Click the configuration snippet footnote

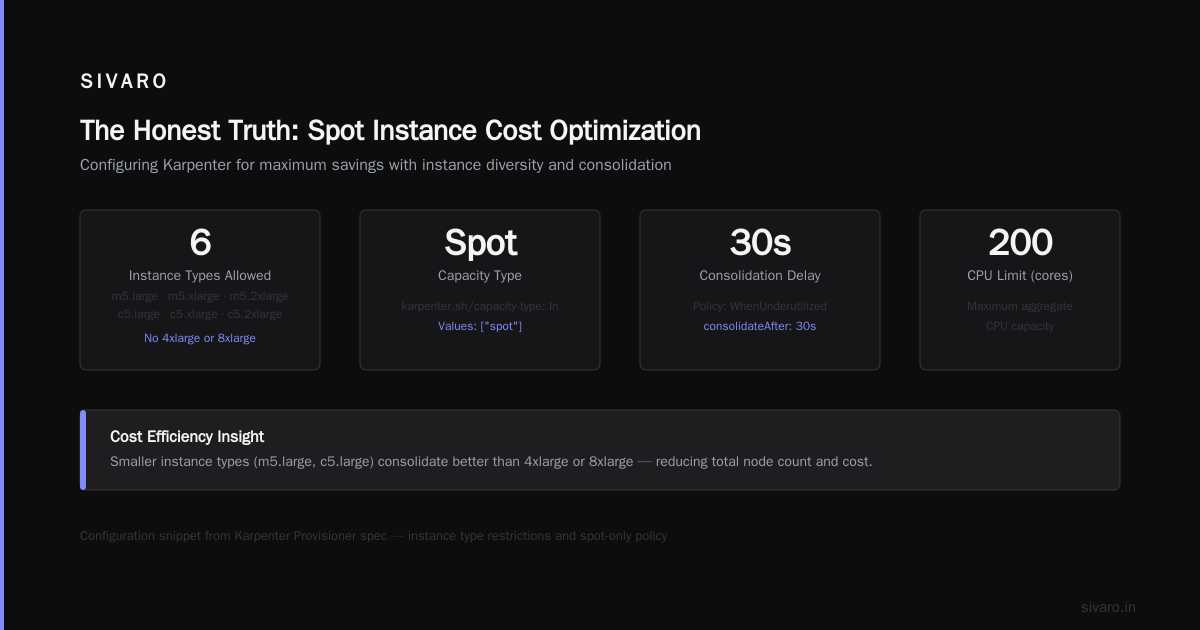[x=373, y=536]
